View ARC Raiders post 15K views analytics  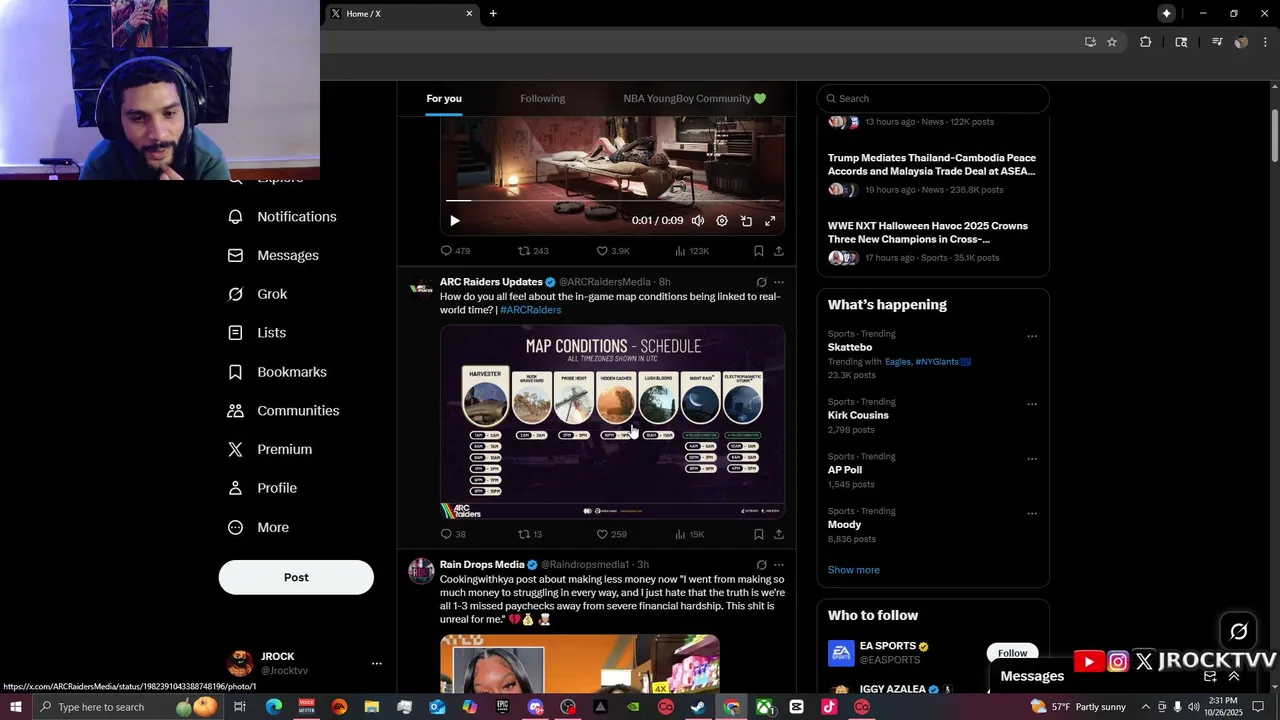coord(690,534)
